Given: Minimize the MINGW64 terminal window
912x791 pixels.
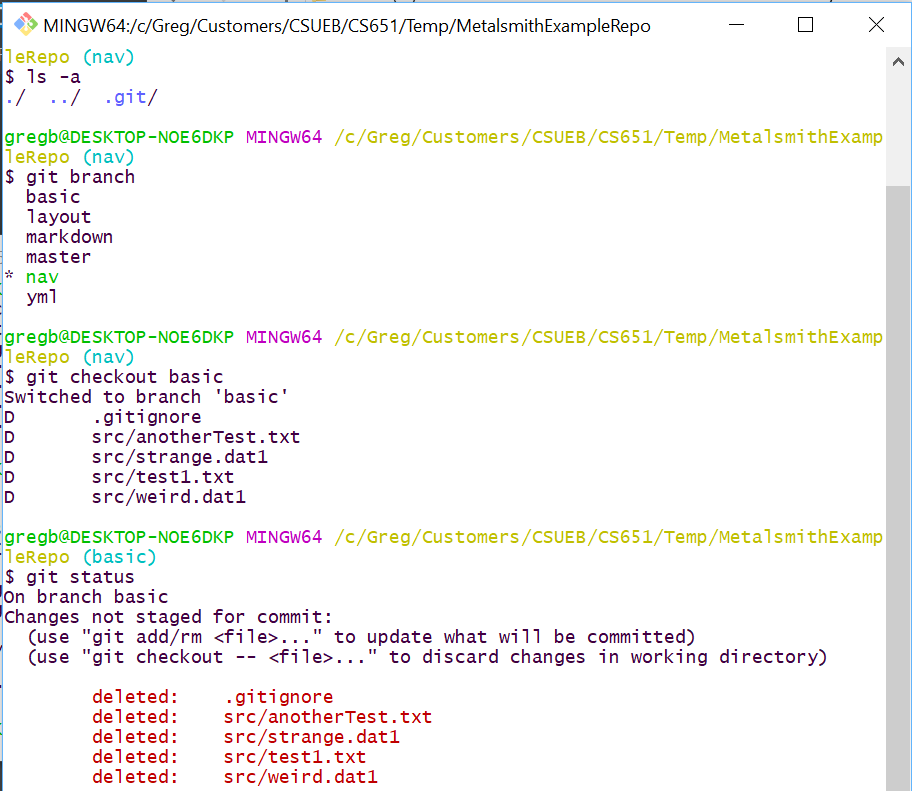Looking at the screenshot, I should [737, 25].
